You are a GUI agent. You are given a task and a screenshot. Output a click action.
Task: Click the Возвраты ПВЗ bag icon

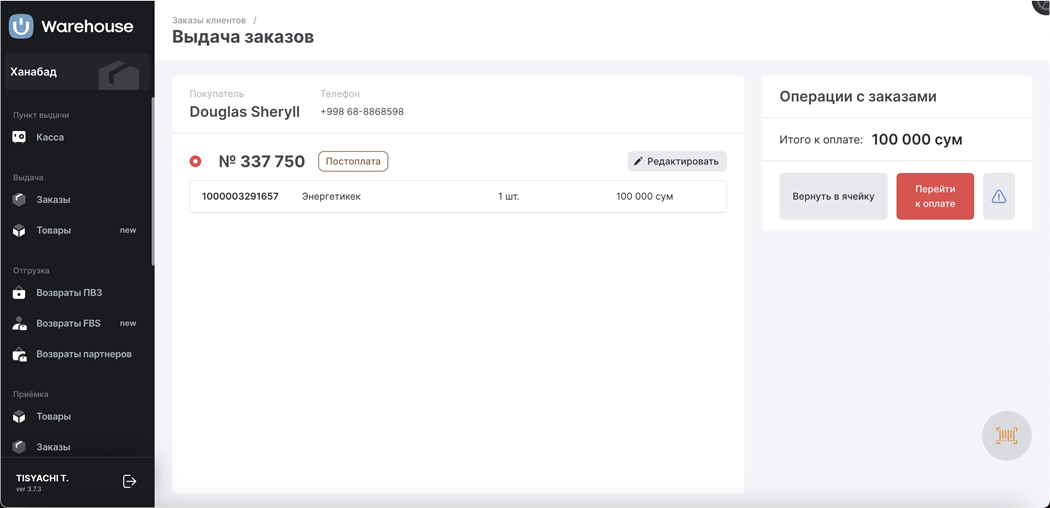pos(19,293)
